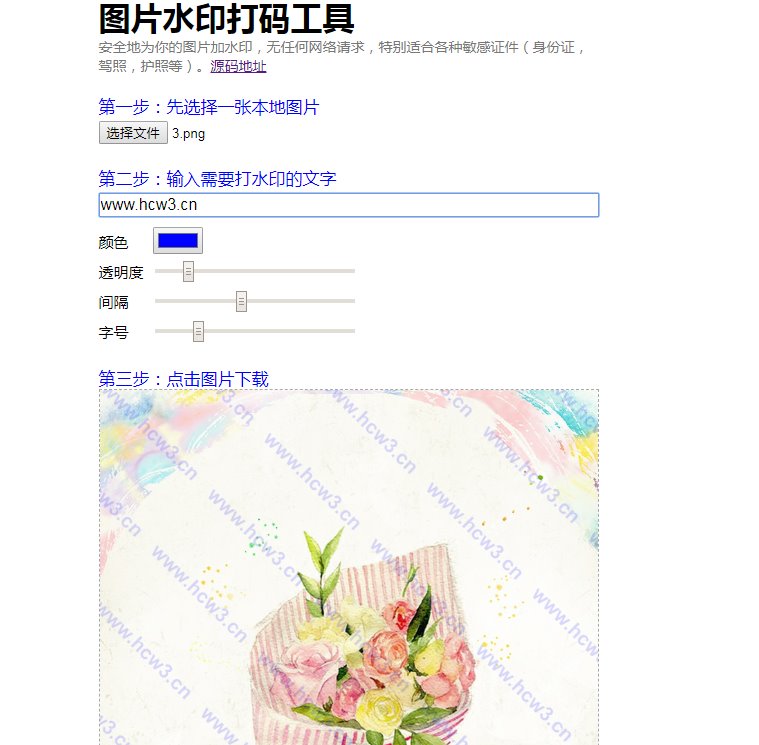This screenshot has width=759, height=745.
Task: Select the 第一步 step heading text
Action: 209,107
